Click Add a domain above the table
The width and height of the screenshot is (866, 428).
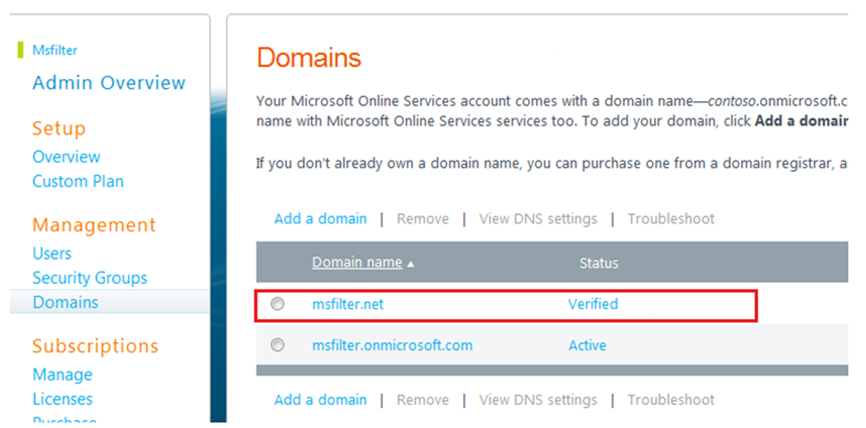tap(320, 219)
